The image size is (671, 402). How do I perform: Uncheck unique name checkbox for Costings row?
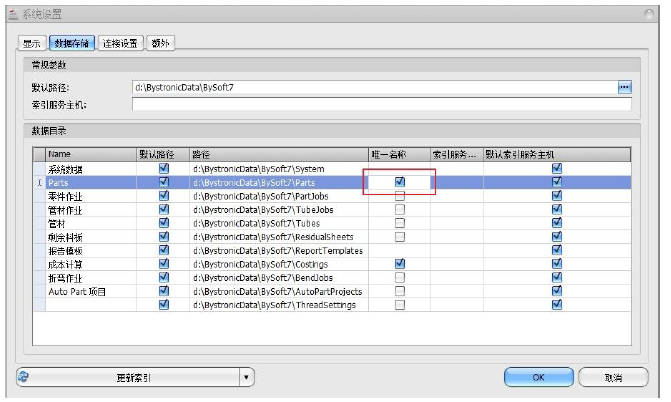point(400,264)
